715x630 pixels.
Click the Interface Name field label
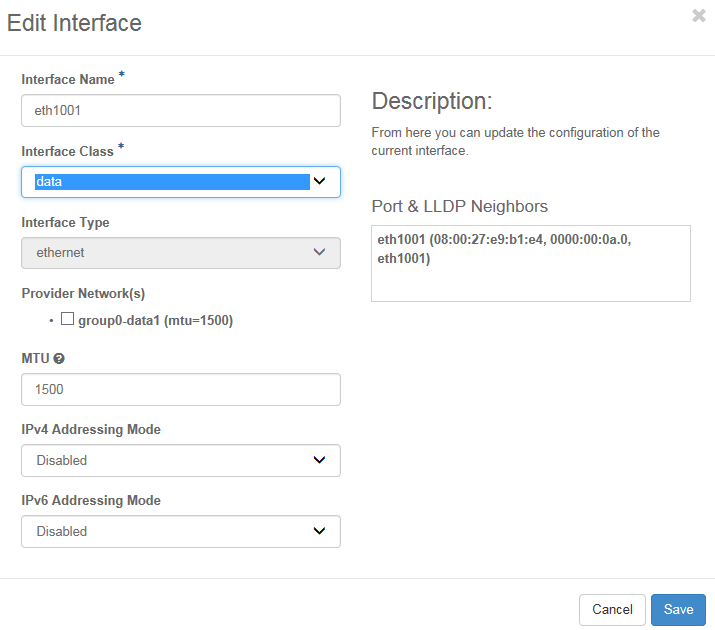tap(67, 79)
